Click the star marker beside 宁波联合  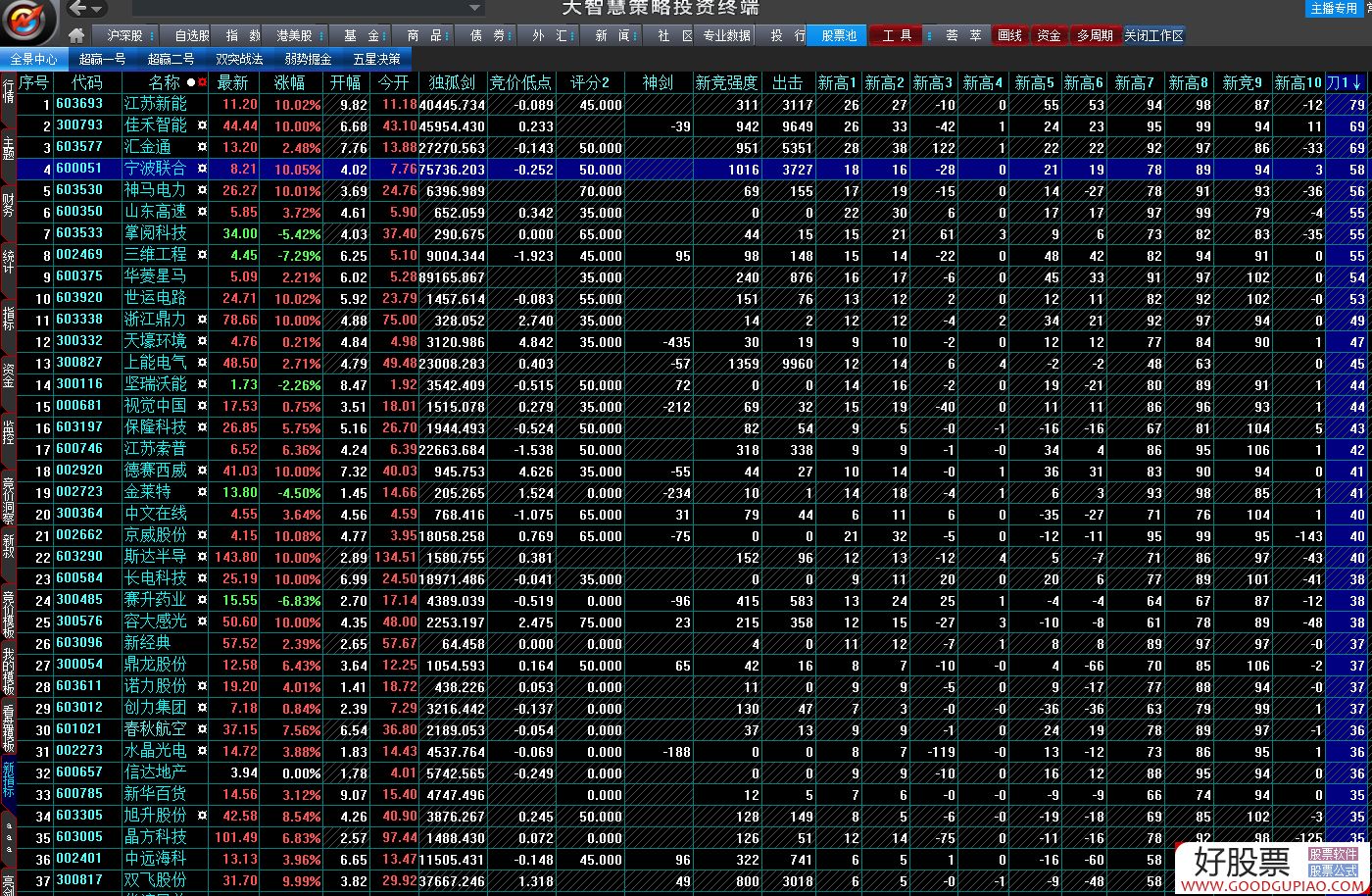[x=202, y=169]
